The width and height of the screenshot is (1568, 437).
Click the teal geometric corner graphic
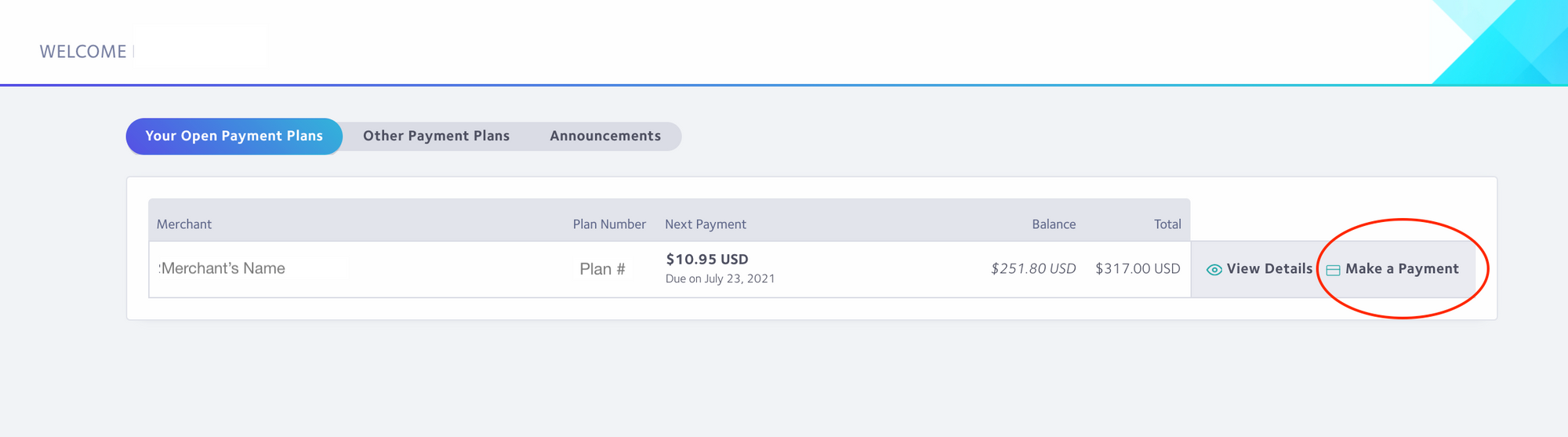click(1500, 42)
